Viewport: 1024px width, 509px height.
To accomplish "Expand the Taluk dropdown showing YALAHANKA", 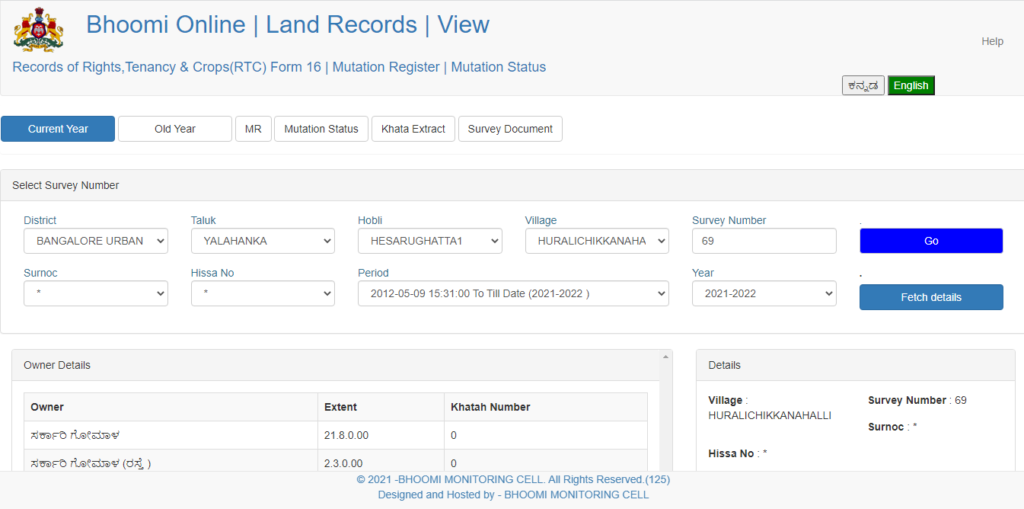I will tap(263, 241).
